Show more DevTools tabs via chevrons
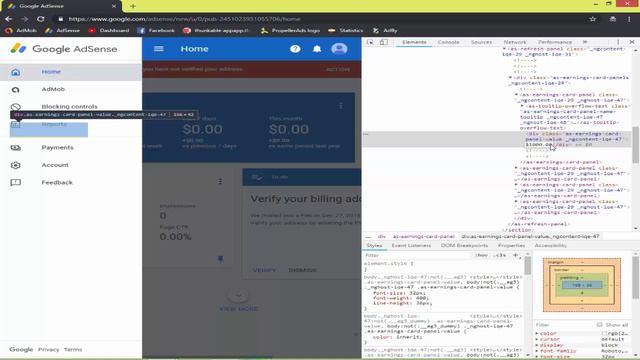640x360 pixels. tap(585, 42)
